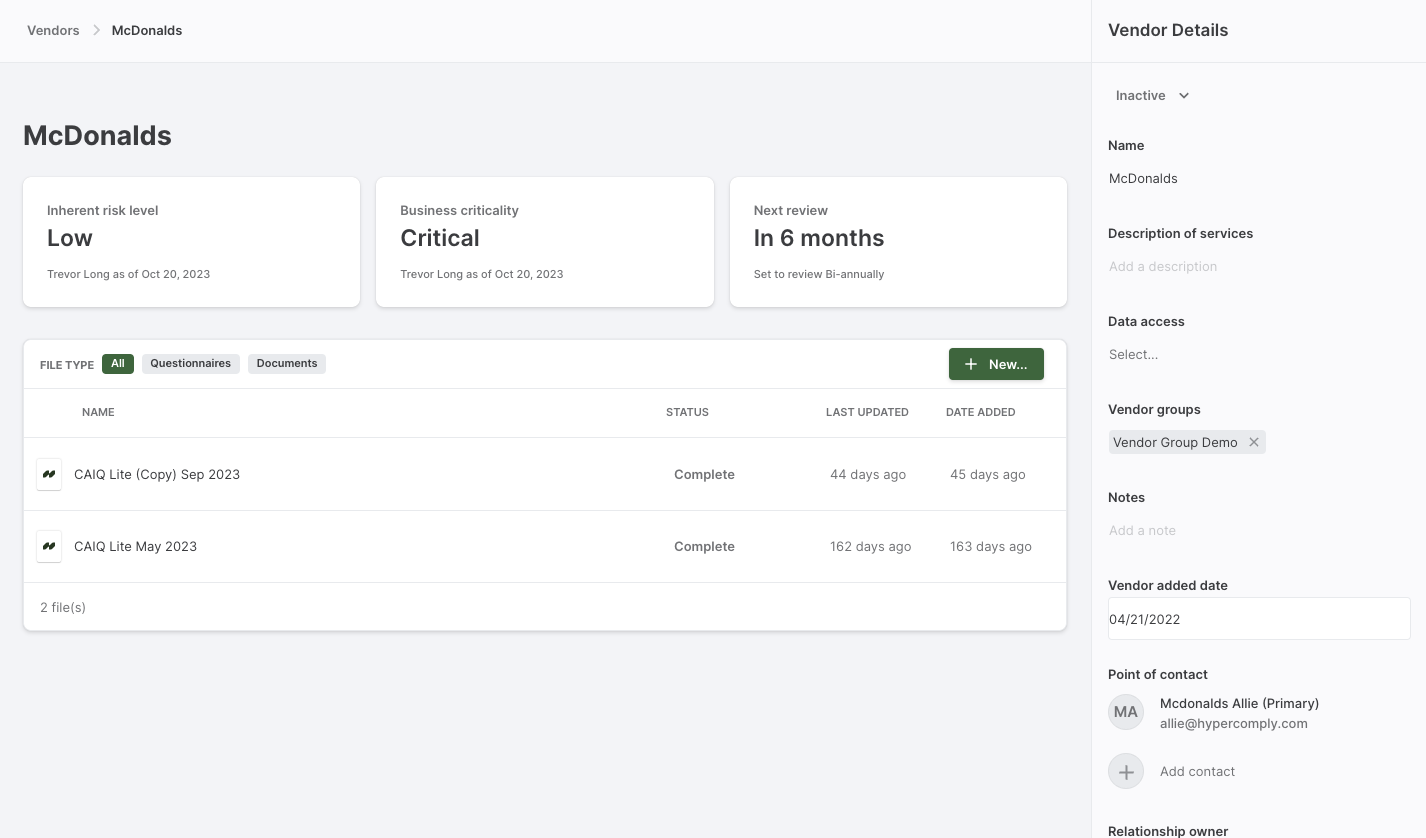
Task: Click Complete status of CAIQ Lite May 2023
Action: click(704, 546)
